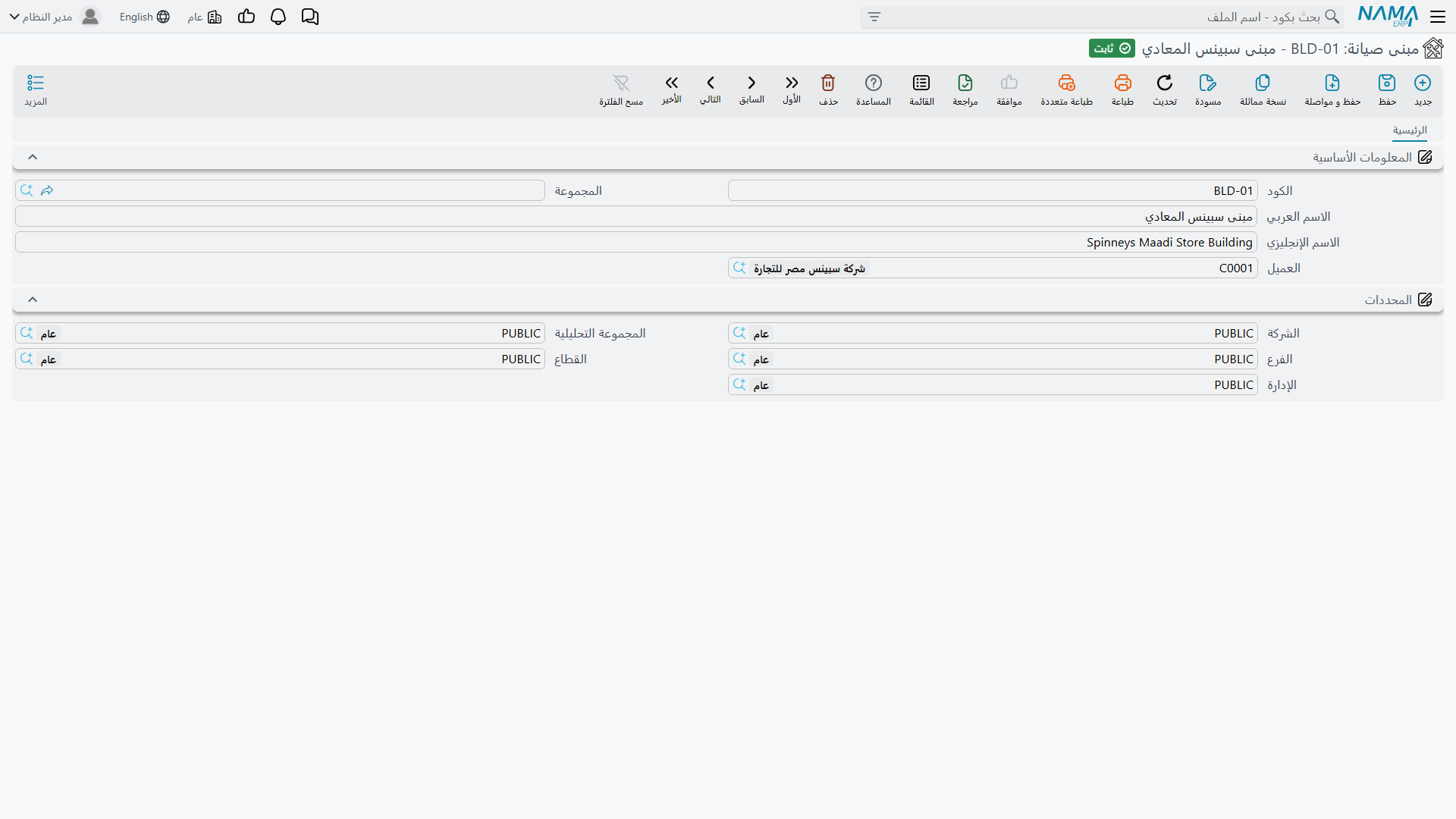Screen dimensions: 1456x819
Task: Click the edit icon beside المعلومات الأساسية
Action: (1425, 157)
